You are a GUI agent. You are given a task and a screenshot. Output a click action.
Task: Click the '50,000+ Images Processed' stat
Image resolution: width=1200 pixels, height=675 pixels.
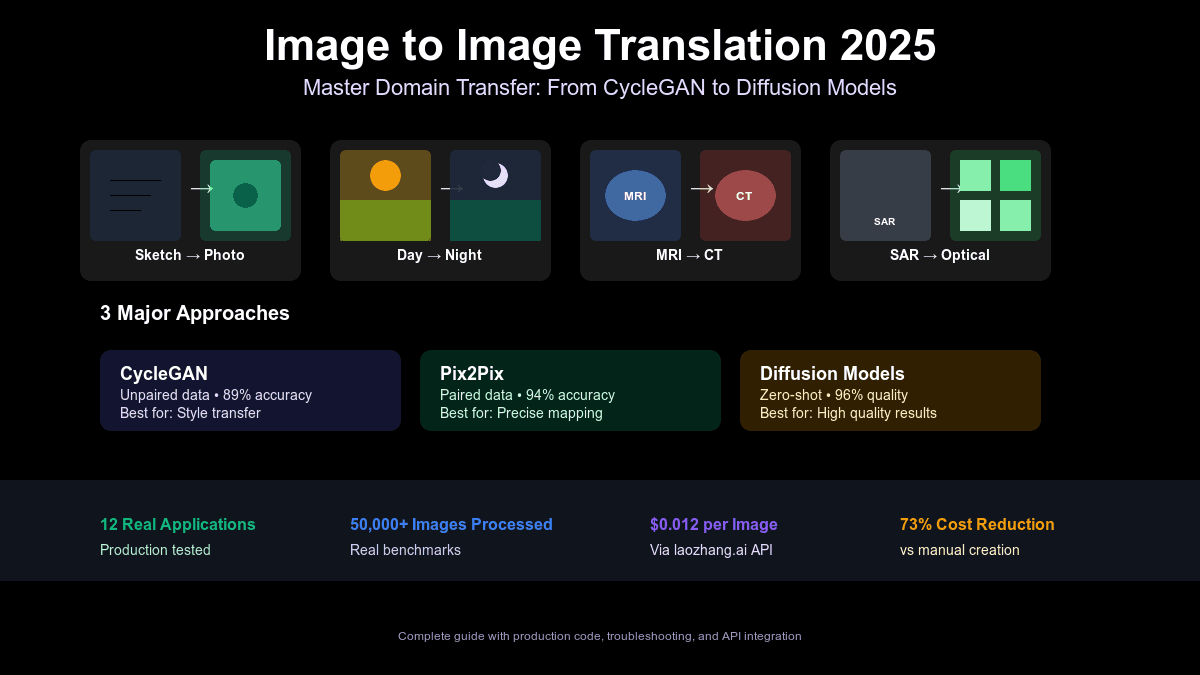[451, 524]
